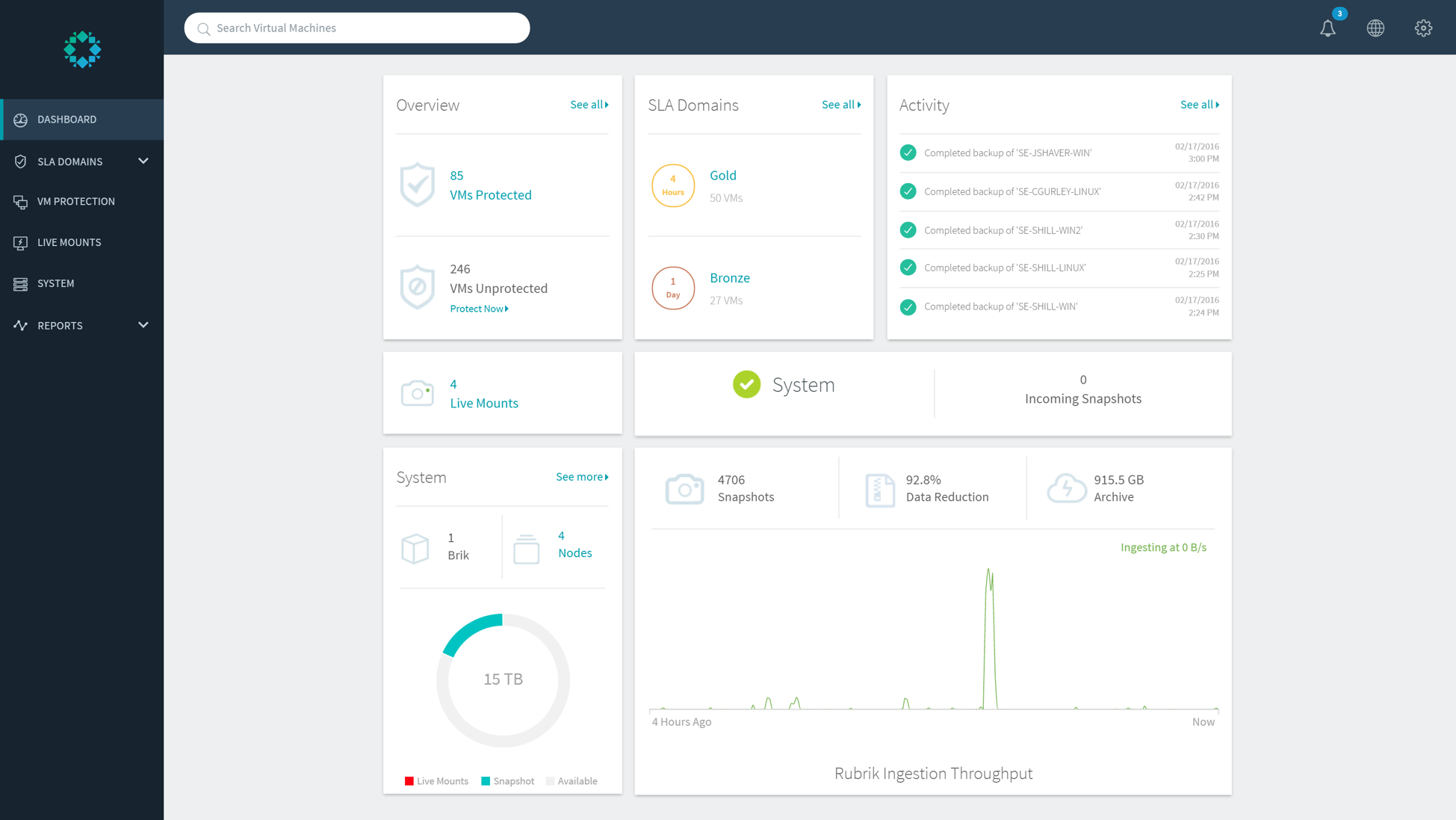Click the globe icon near notifications
The width and height of the screenshot is (1456, 820).
(x=1375, y=28)
